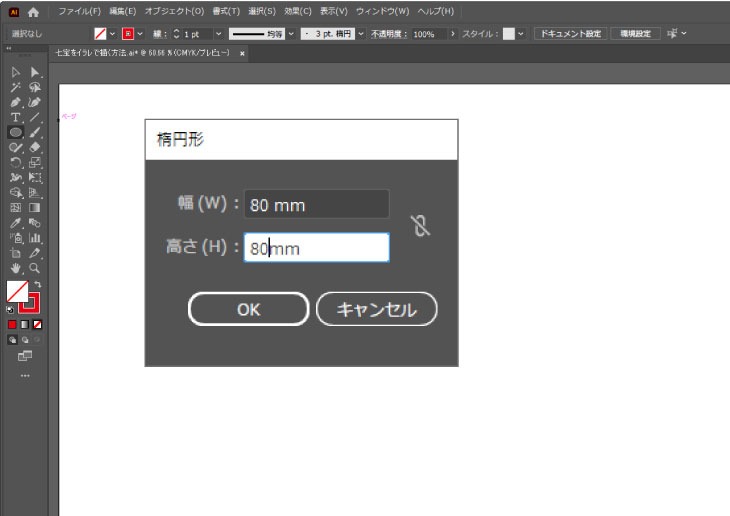Screen dimensions: 730x516
Task: Select the Slice tool
Action: pyautogui.click(x=34, y=253)
